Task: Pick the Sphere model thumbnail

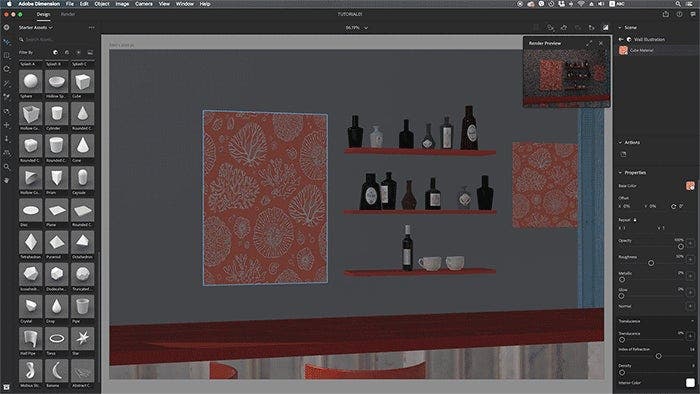Action: pyautogui.click(x=31, y=81)
